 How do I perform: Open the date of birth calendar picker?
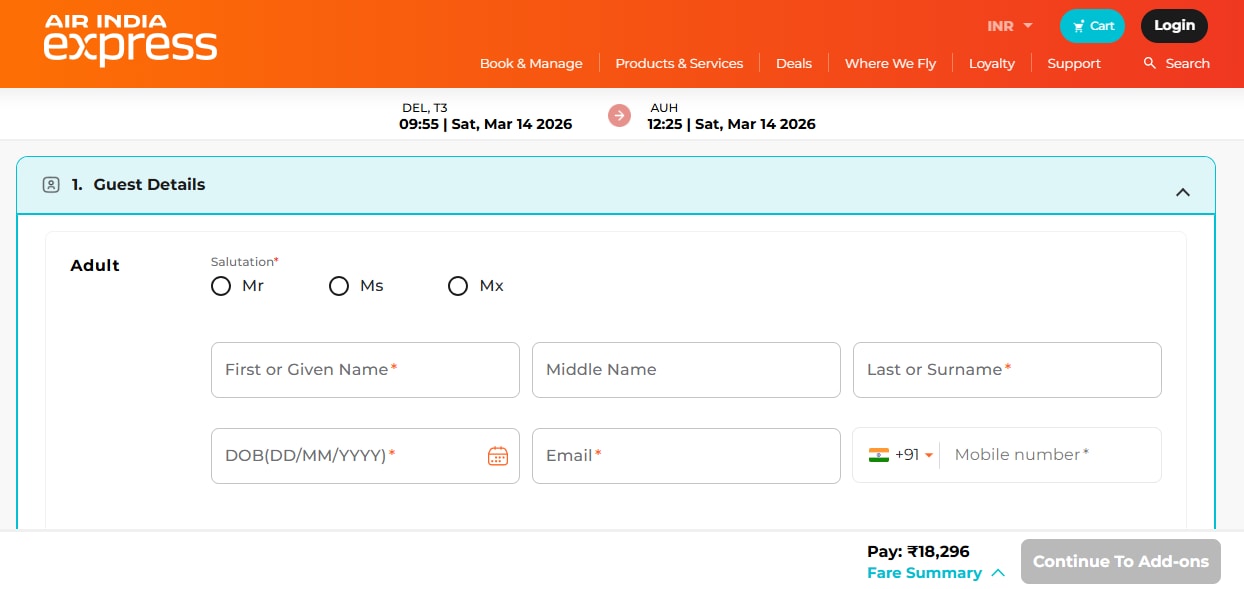(498, 456)
